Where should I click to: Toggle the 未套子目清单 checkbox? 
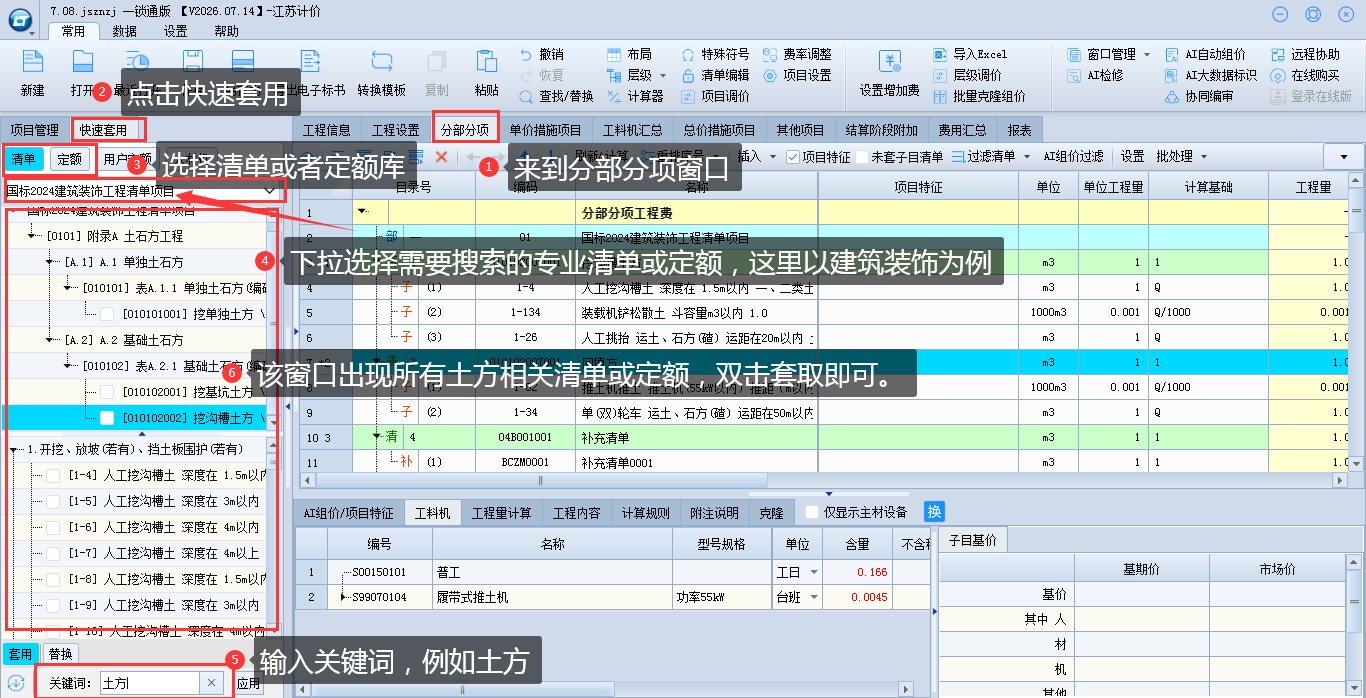(x=862, y=157)
